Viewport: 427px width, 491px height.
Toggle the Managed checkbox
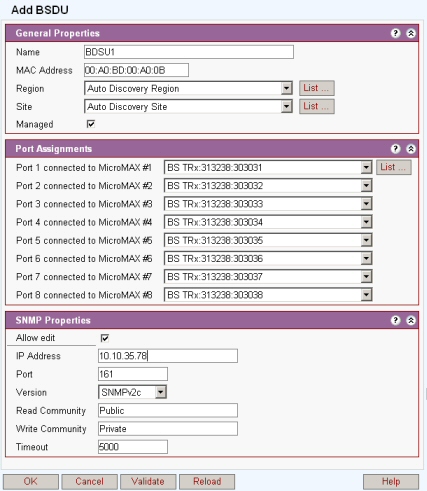[91, 124]
